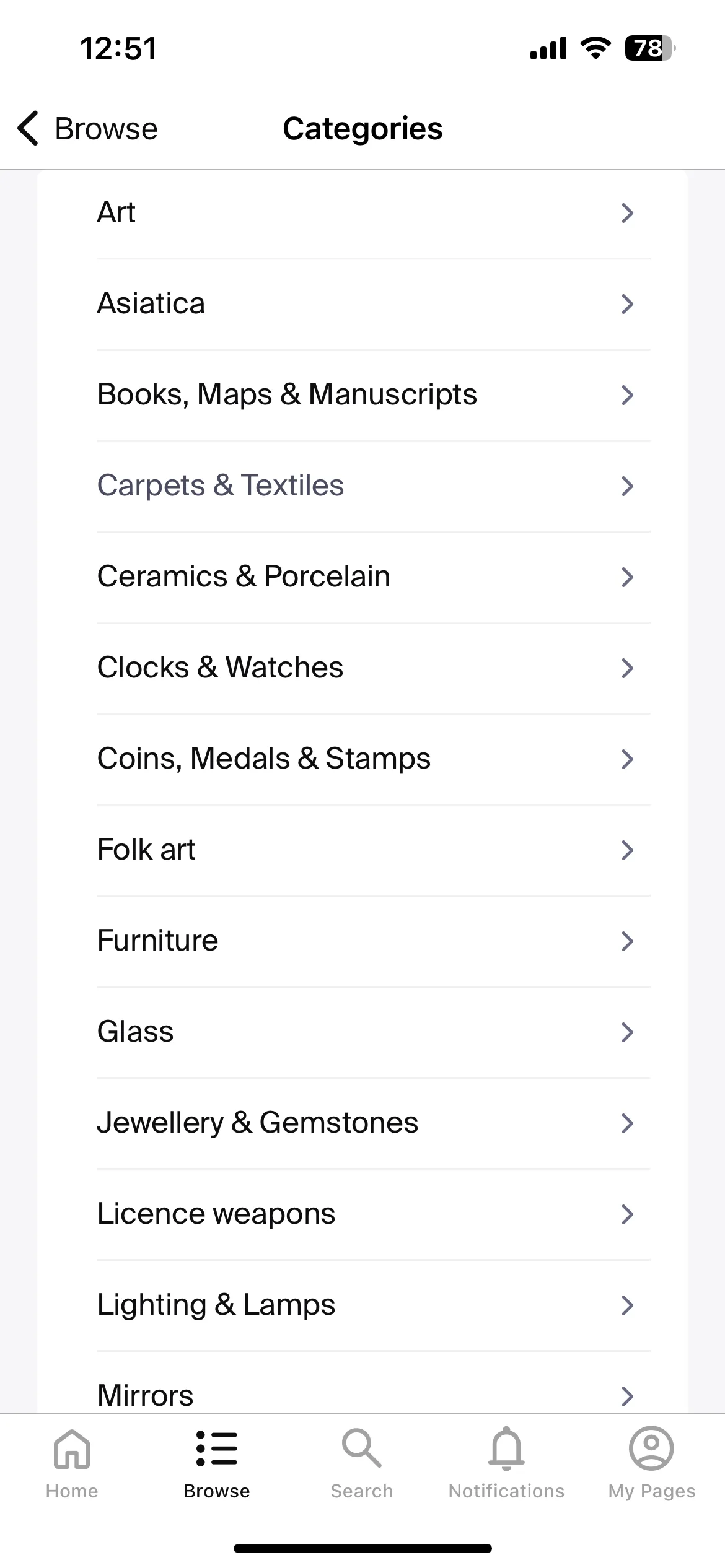Select the Browse list icon
The image size is (725, 1568).
[217, 1448]
